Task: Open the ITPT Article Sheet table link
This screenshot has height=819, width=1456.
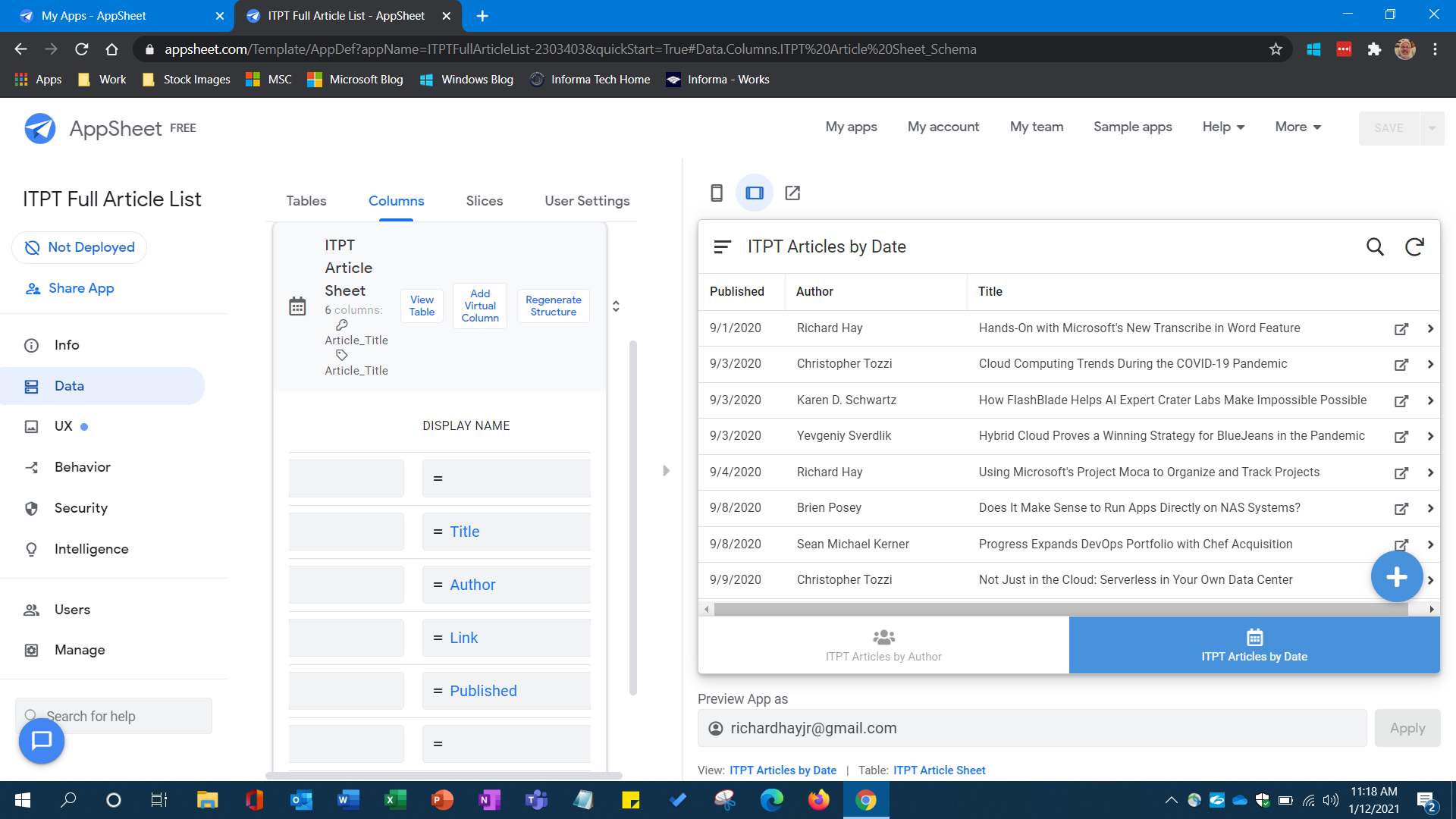Action: (939, 770)
